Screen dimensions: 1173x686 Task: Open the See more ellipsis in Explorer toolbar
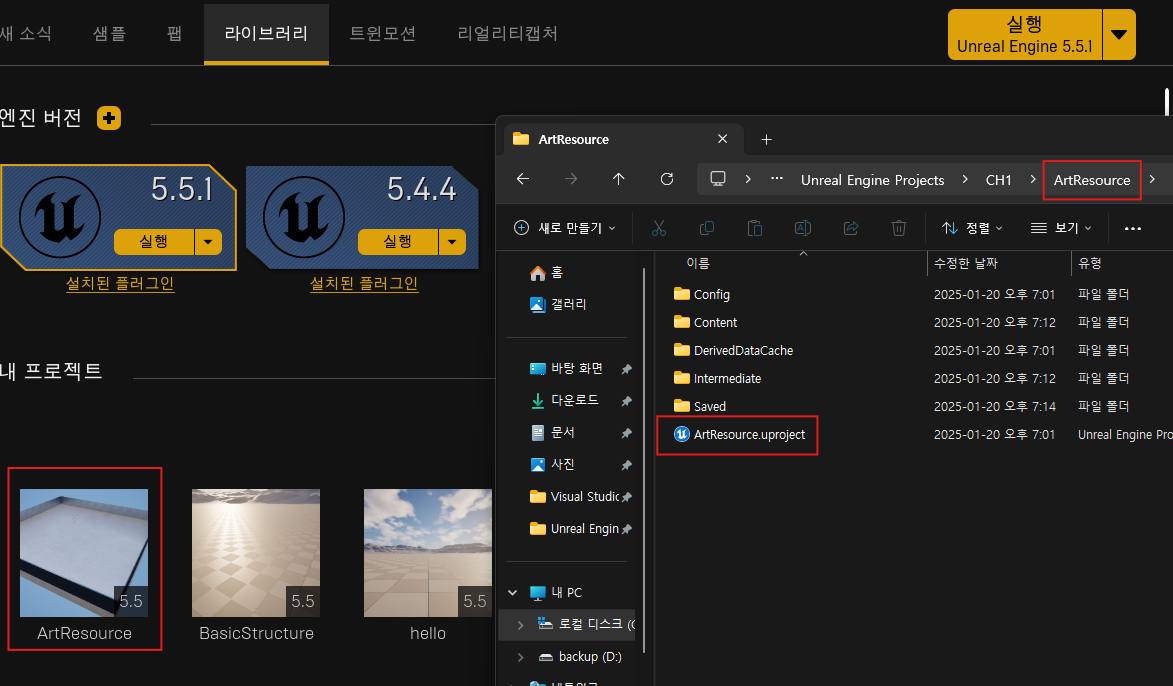1133,228
